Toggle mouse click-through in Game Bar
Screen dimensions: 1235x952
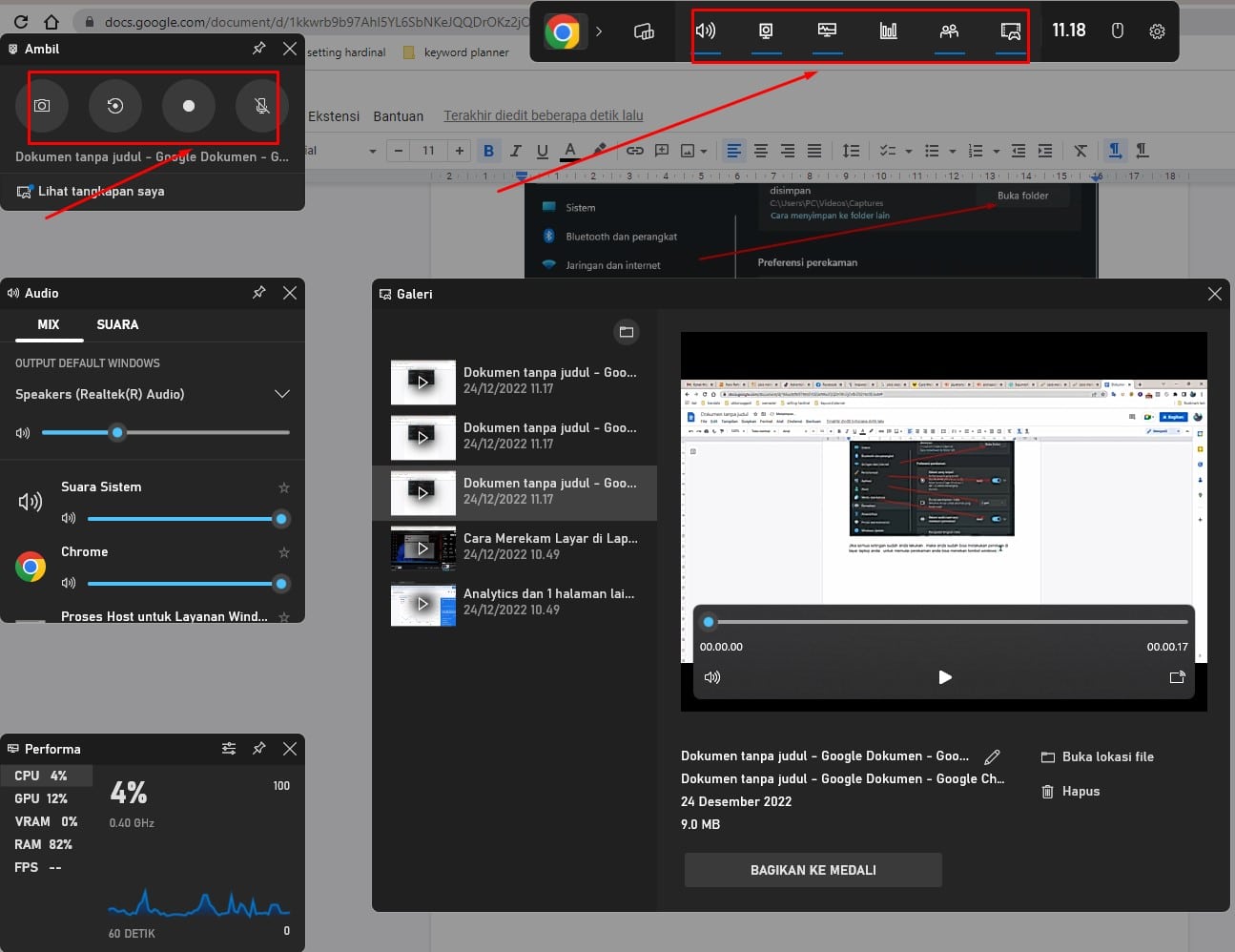click(1118, 31)
